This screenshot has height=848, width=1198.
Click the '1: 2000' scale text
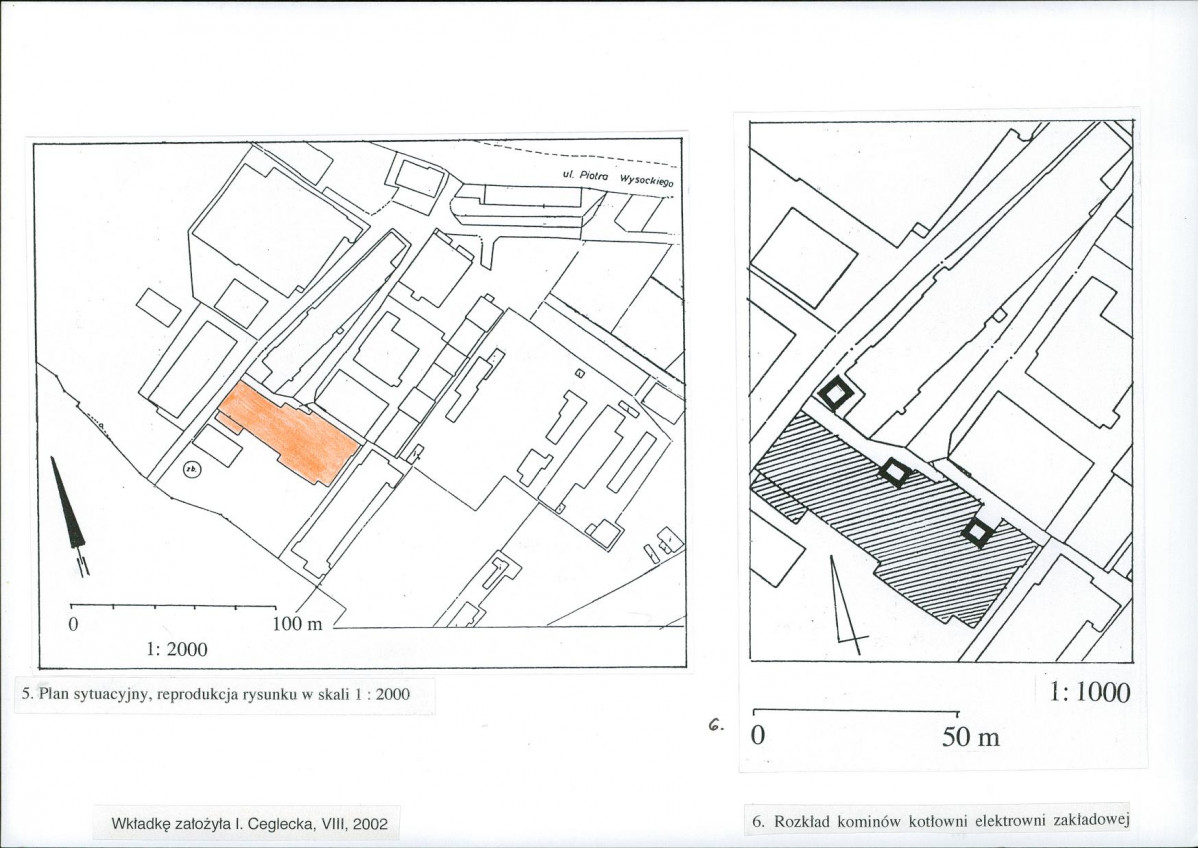point(177,649)
